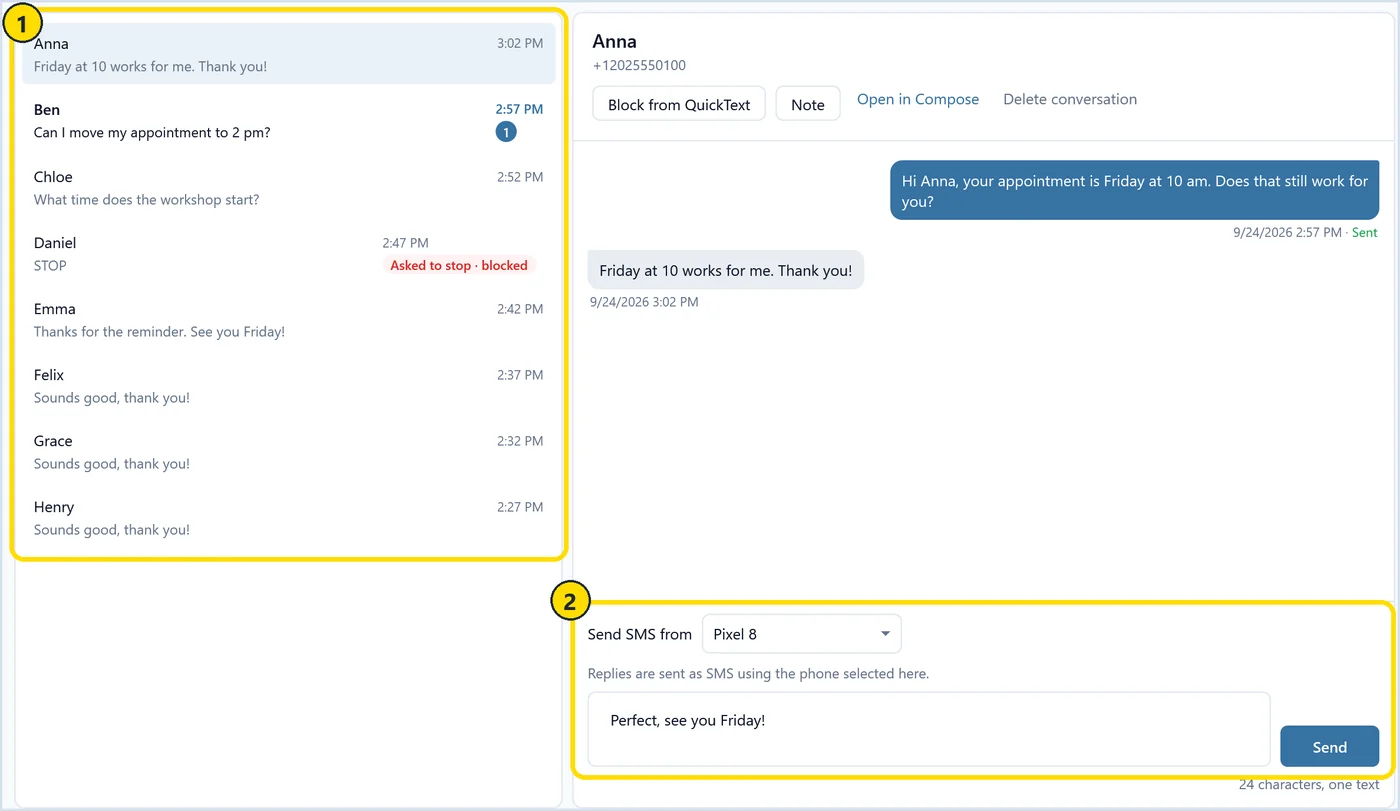The width and height of the screenshot is (1400, 811).
Task: Click the 'Asked to stop · blocked' tag
Action: pos(459,265)
